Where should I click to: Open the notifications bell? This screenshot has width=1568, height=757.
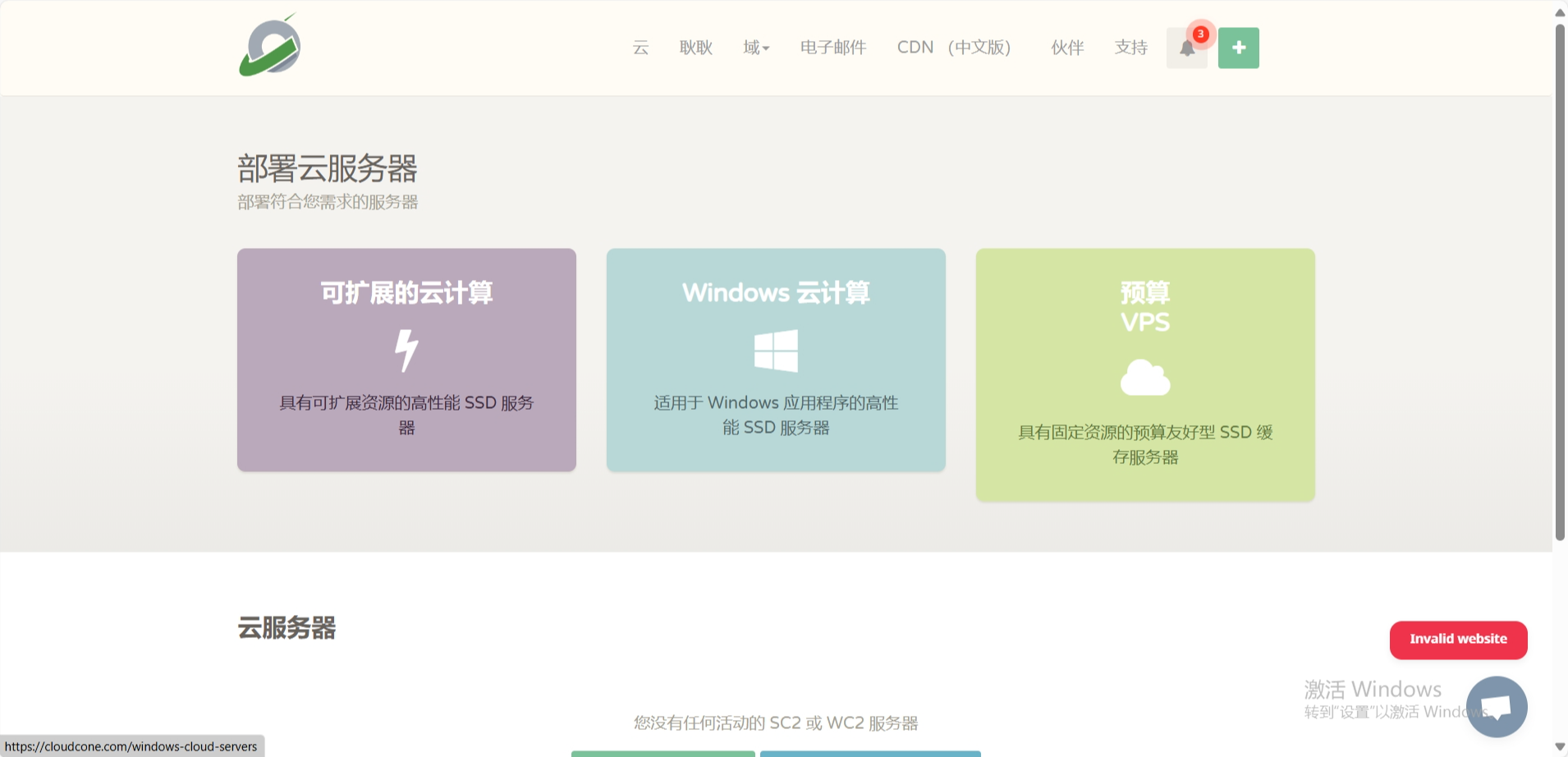(1185, 48)
